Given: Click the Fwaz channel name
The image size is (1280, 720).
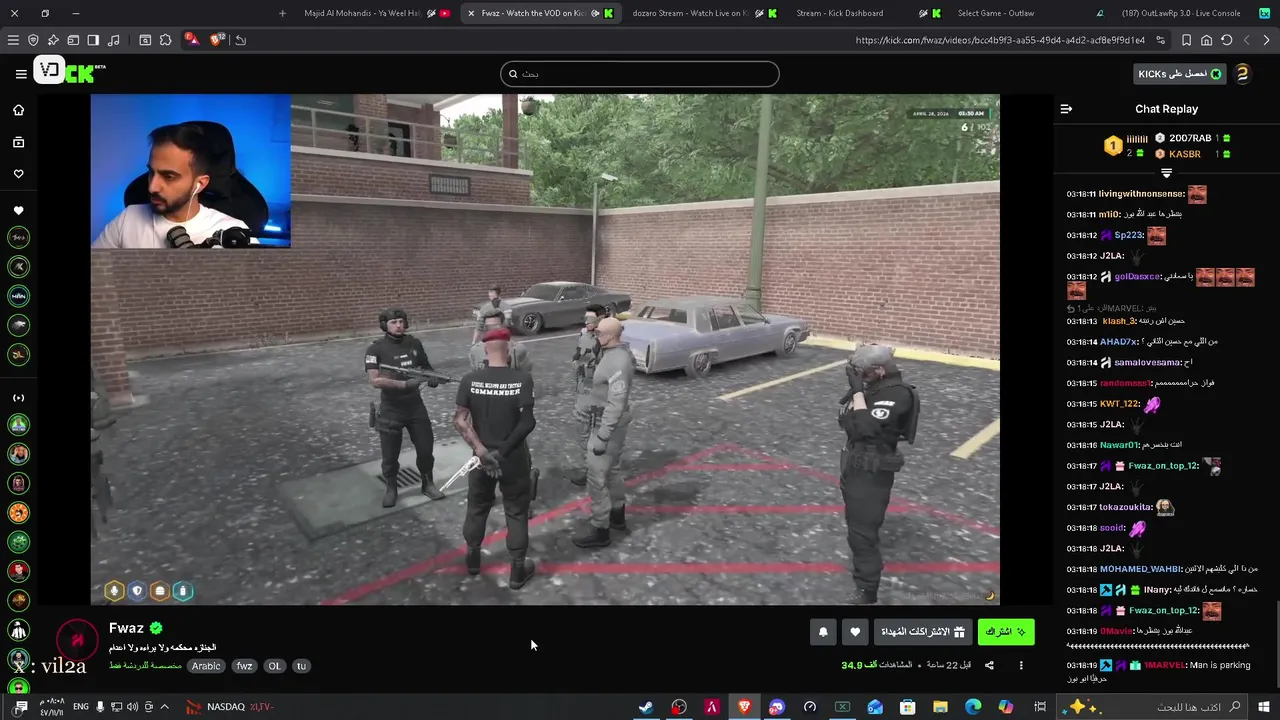Looking at the screenshot, I should (x=126, y=628).
